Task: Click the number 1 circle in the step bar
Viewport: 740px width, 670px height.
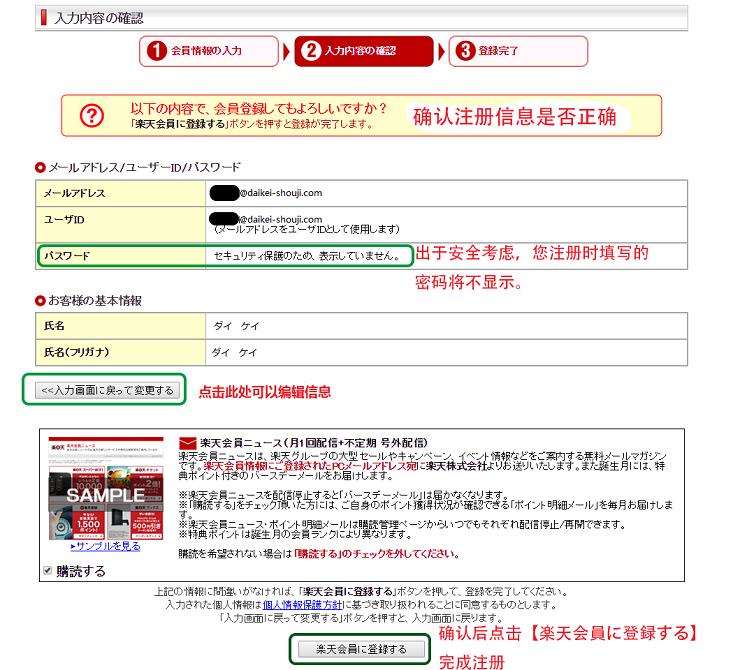Action: click(x=155, y=51)
